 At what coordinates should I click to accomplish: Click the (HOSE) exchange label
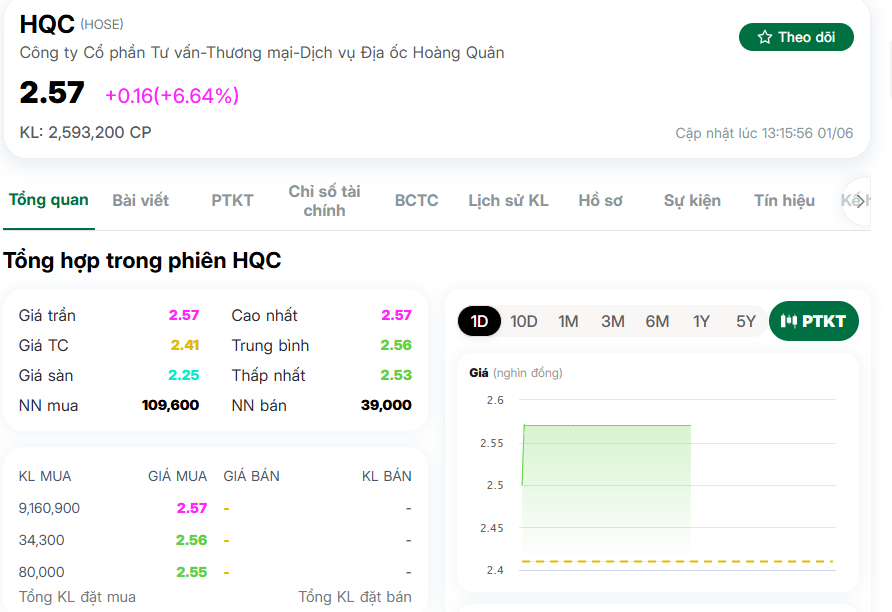click(x=102, y=24)
